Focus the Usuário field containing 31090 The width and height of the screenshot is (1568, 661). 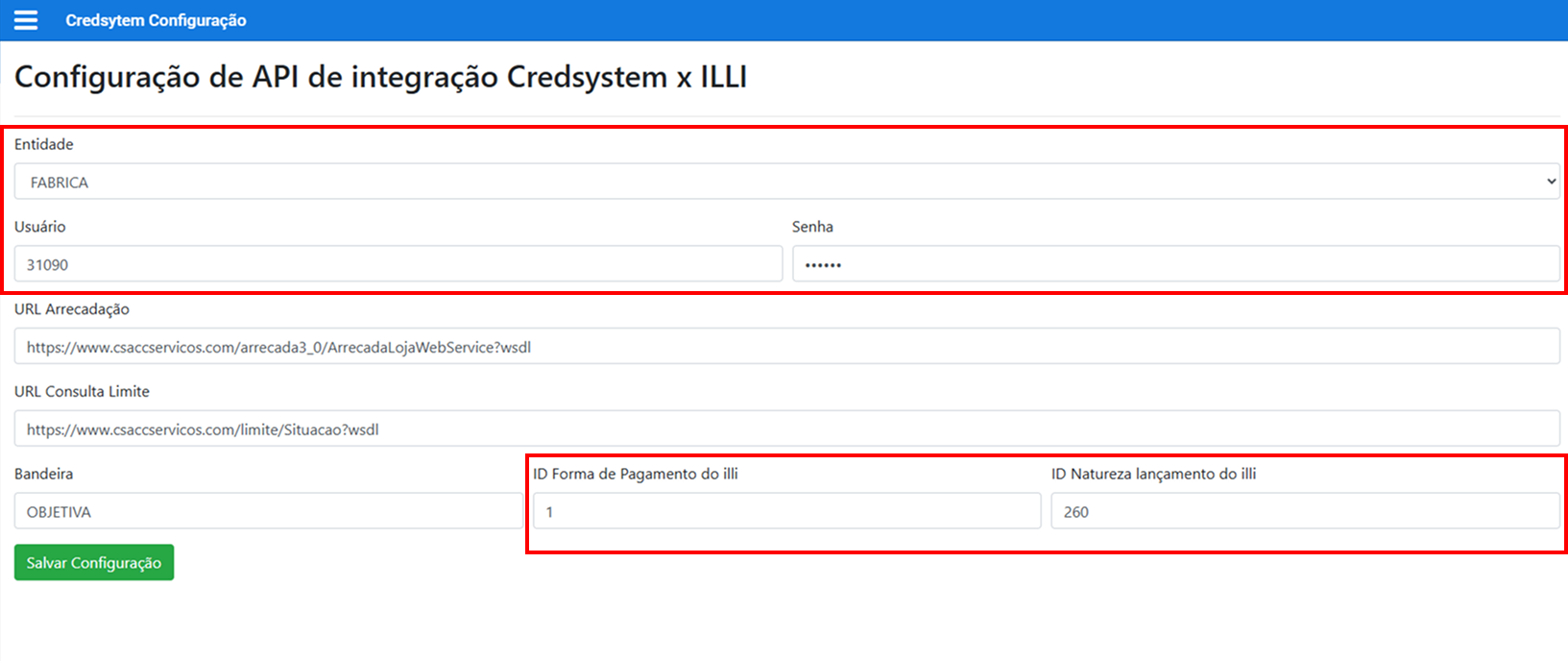pos(398,264)
